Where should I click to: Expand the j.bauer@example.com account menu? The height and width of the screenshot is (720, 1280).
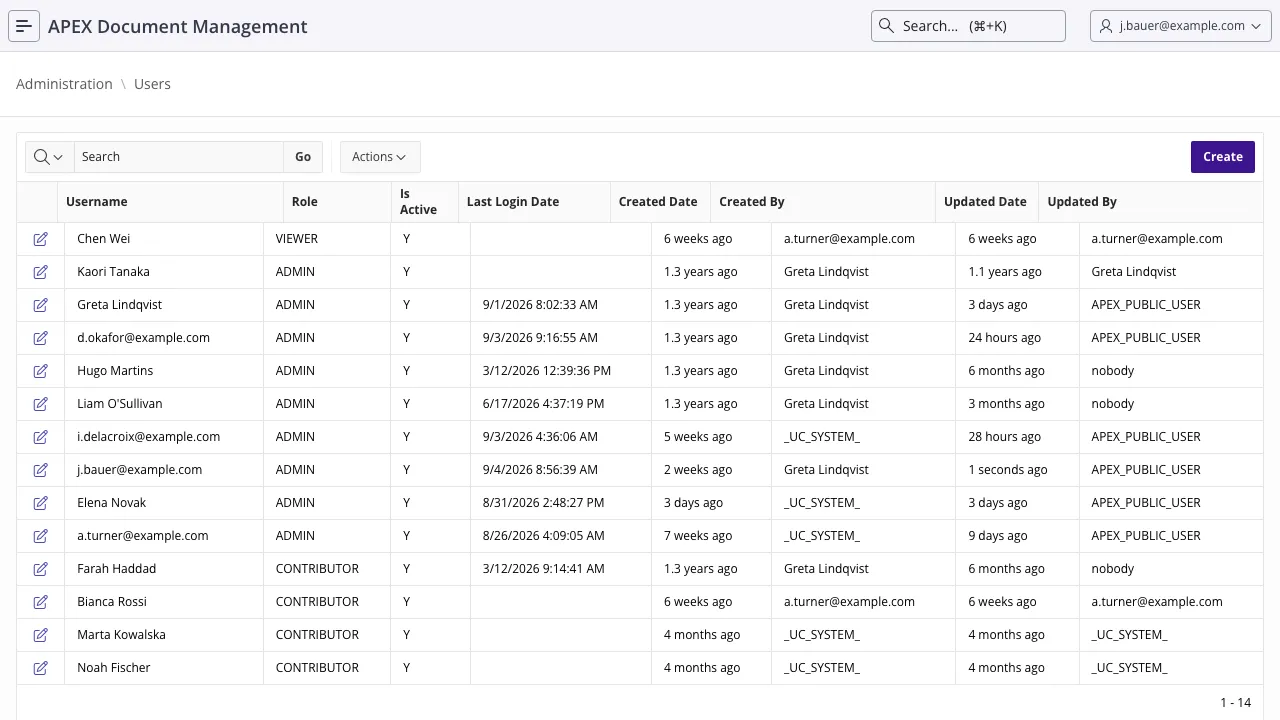(x=1181, y=26)
